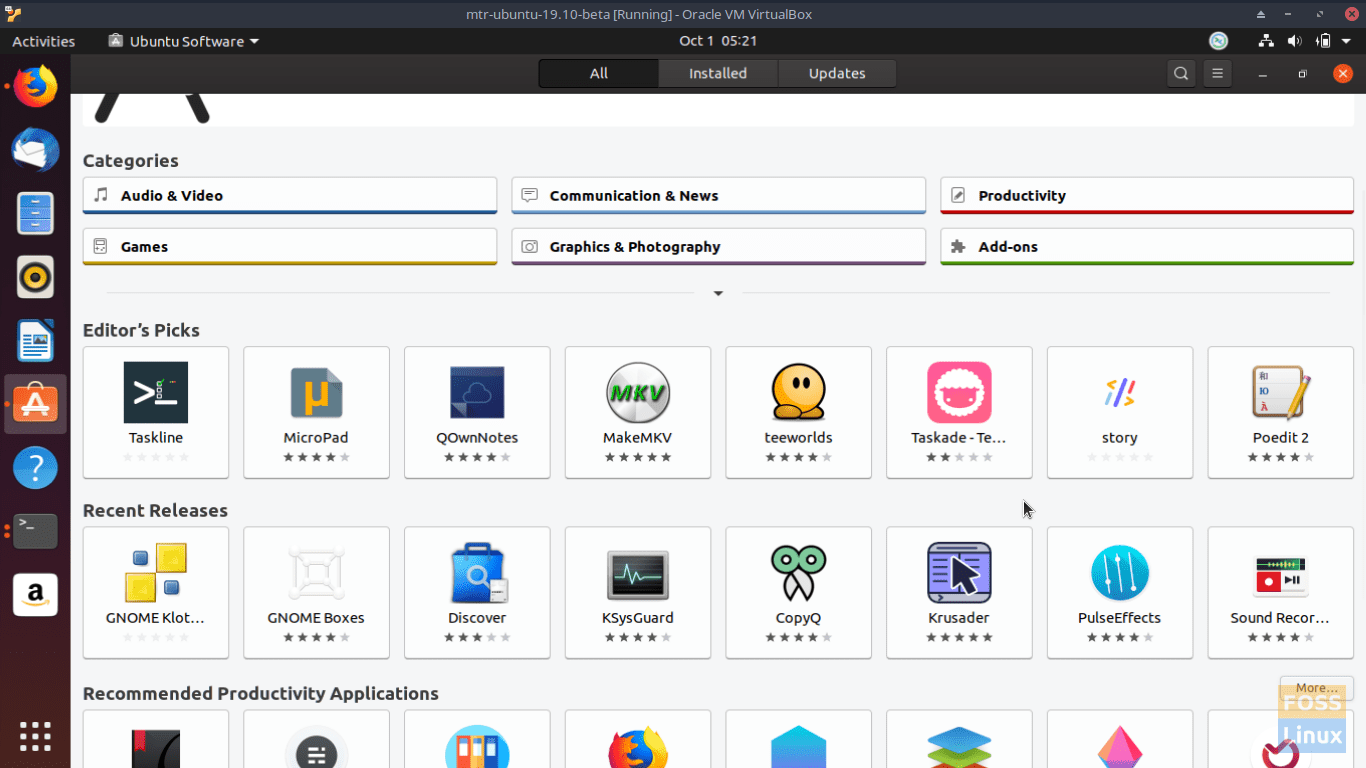Open the Taskade app tile
This screenshot has height=768, width=1366.
[x=959, y=412]
